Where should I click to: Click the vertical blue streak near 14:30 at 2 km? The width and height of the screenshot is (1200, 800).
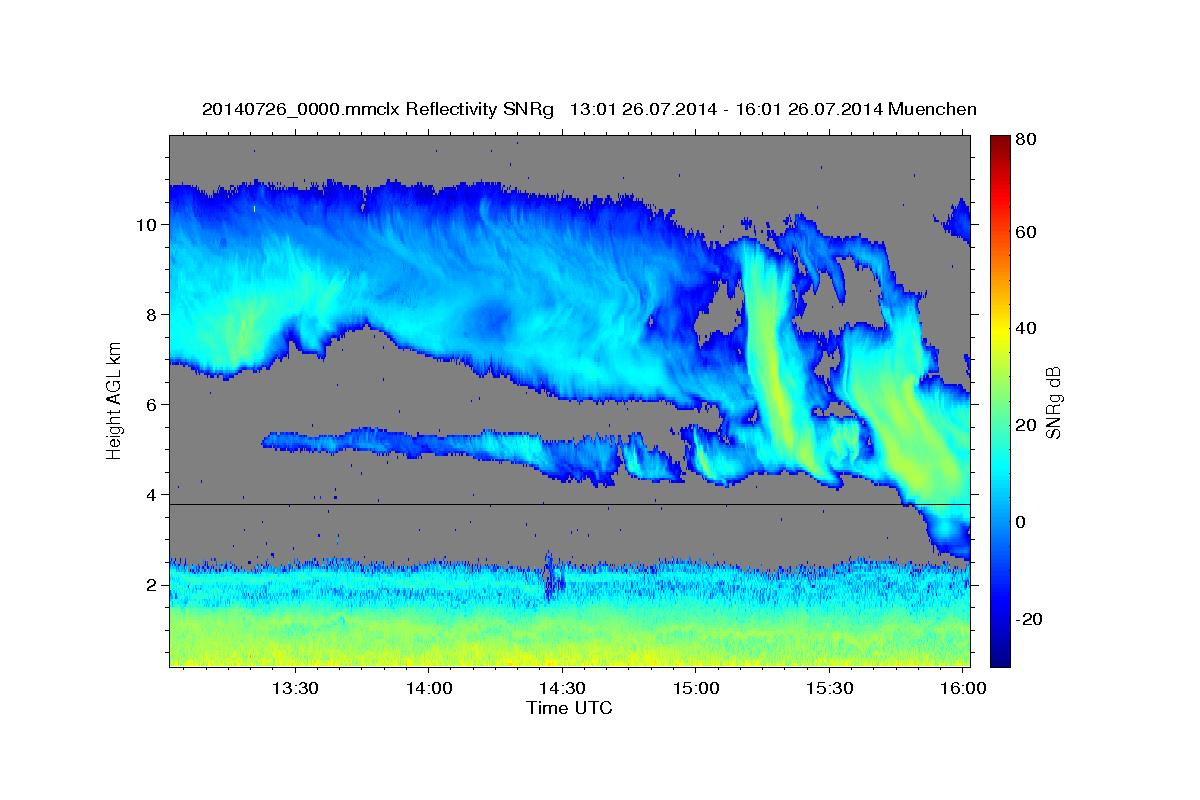[x=548, y=576]
